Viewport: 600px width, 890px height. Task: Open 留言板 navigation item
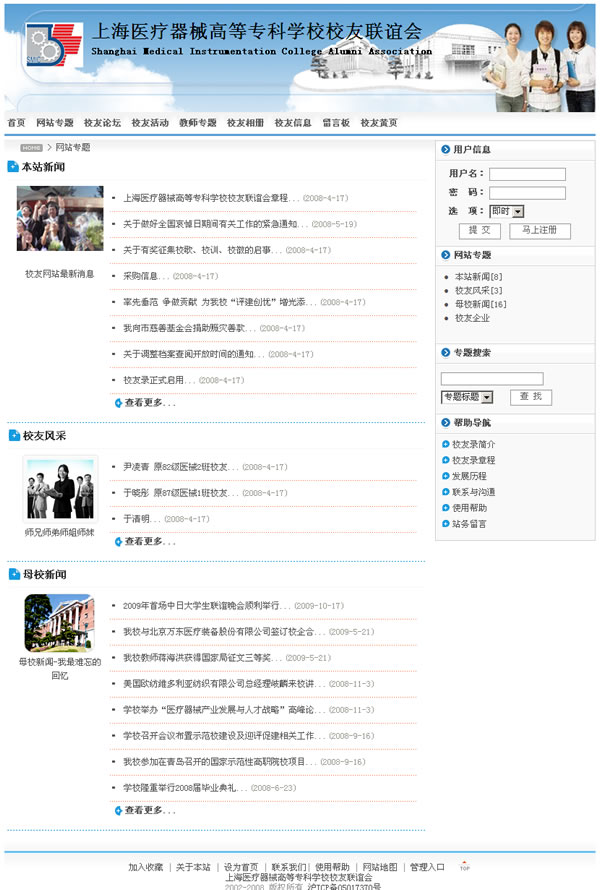click(336, 123)
